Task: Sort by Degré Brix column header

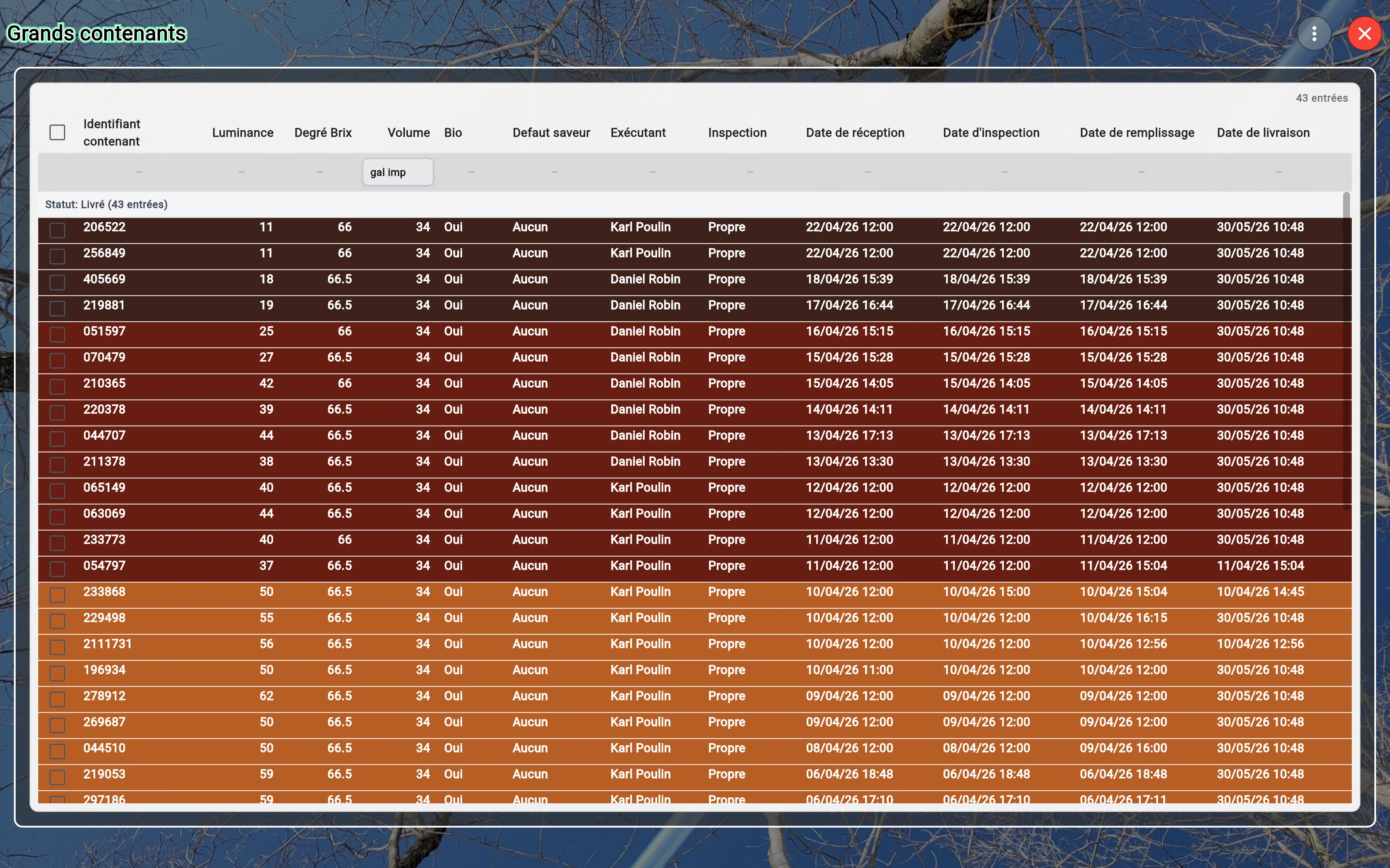Action: coord(323,132)
